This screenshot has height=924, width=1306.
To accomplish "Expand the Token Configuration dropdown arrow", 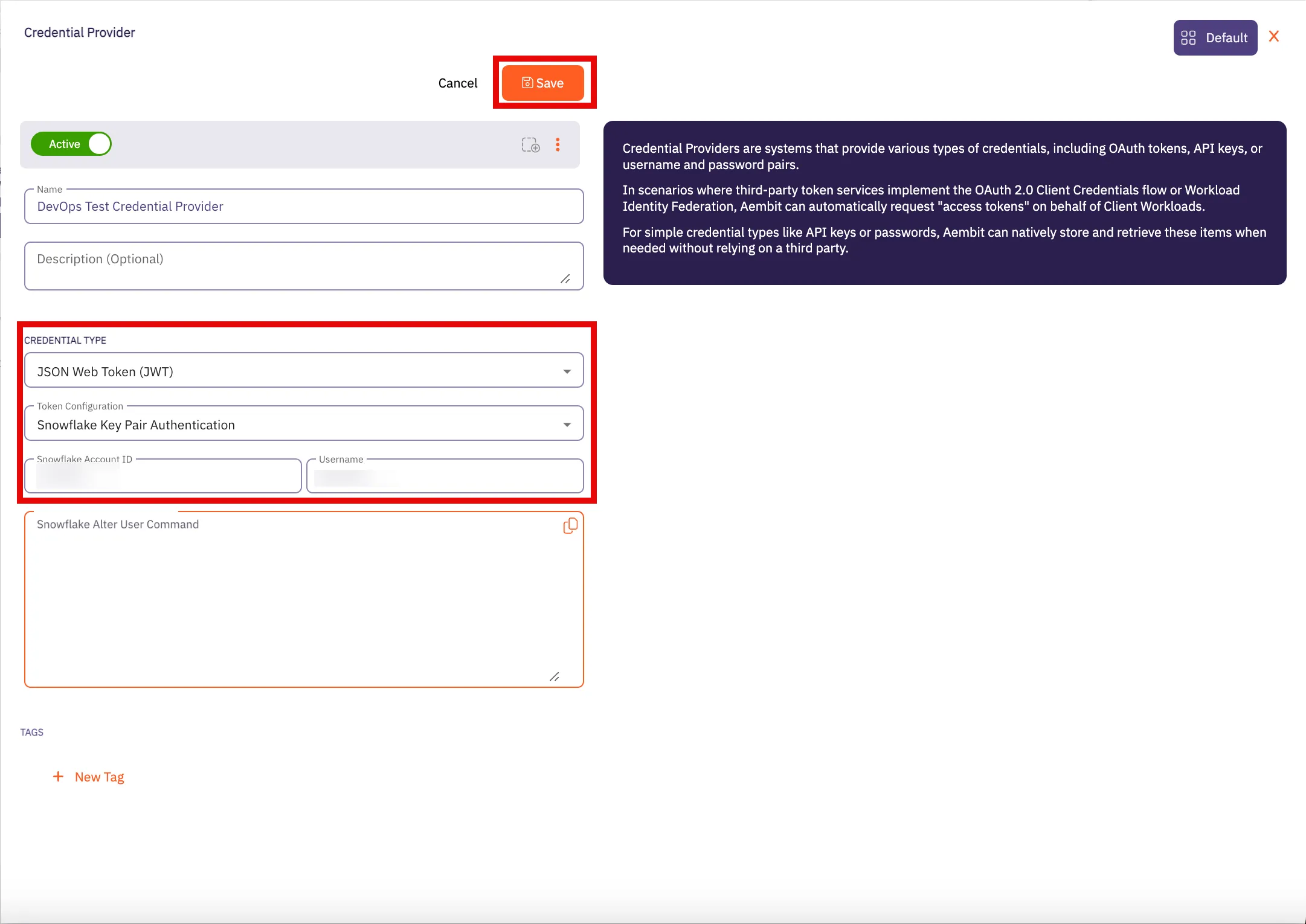I will (x=567, y=425).
